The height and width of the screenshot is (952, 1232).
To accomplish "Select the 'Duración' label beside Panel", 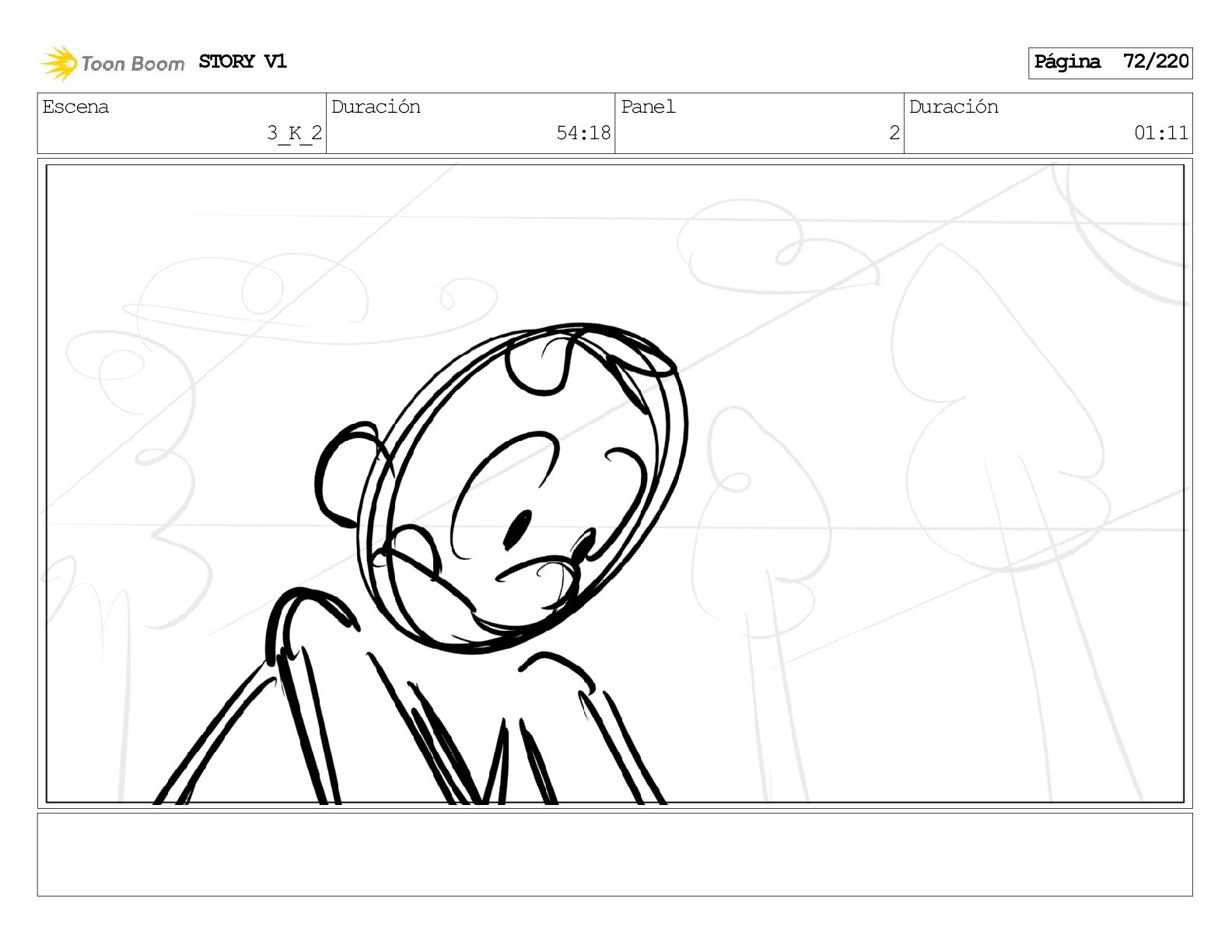I will (x=954, y=107).
